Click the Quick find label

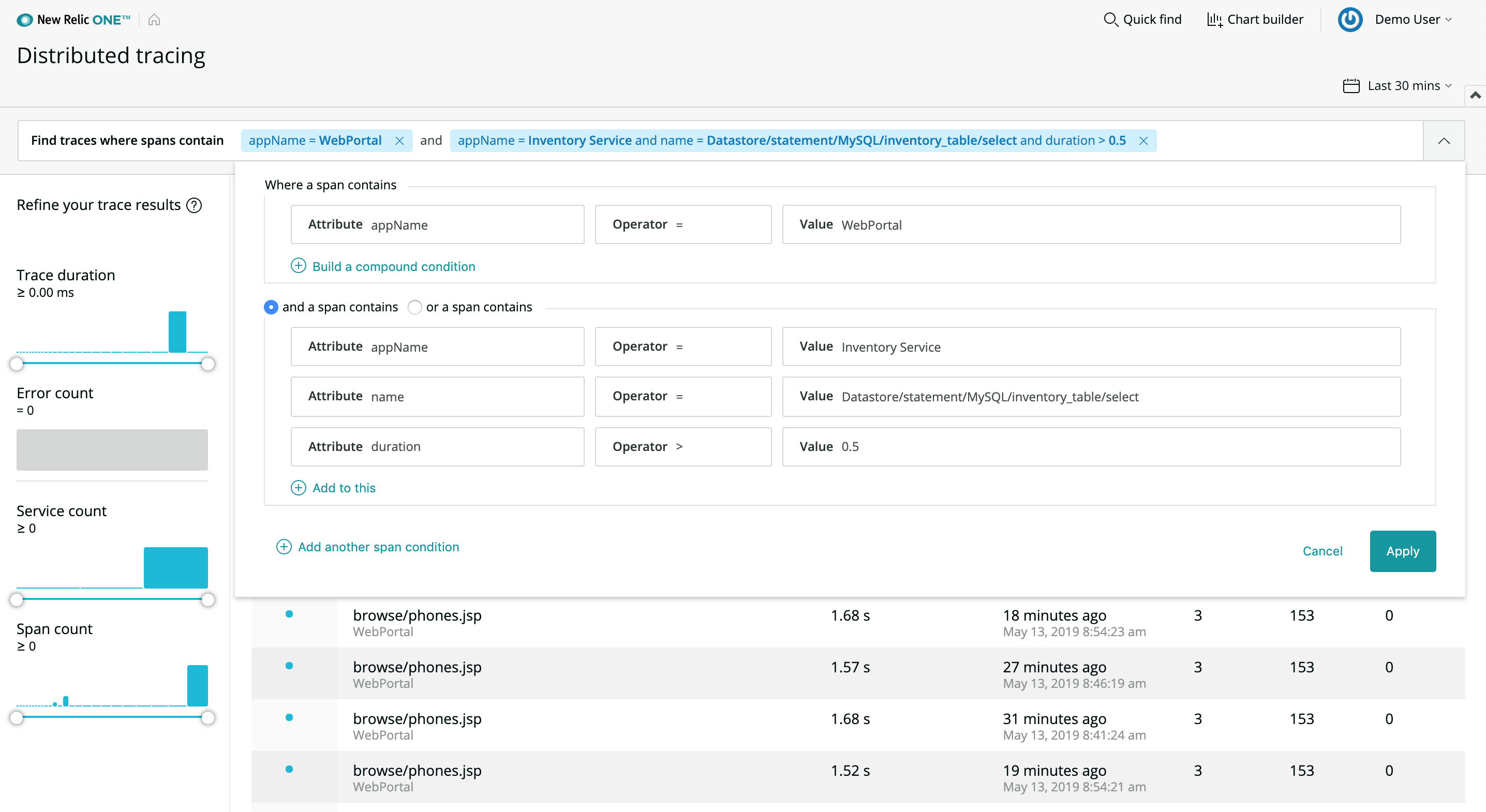point(1152,20)
